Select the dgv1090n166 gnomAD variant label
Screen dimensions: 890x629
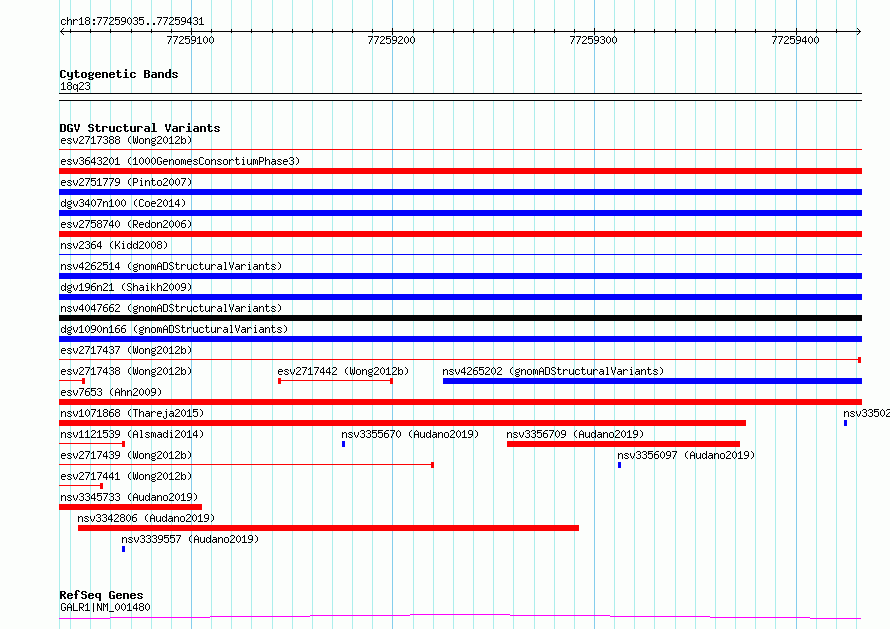174,329
